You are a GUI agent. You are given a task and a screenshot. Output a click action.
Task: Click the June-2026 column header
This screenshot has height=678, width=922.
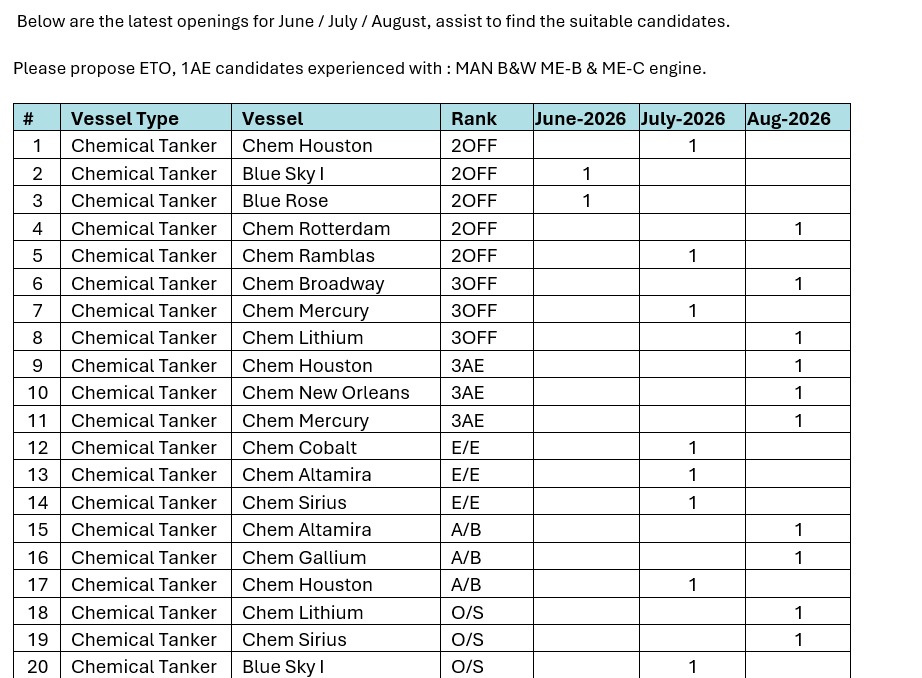pyautogui.click(x=586, y=118)
